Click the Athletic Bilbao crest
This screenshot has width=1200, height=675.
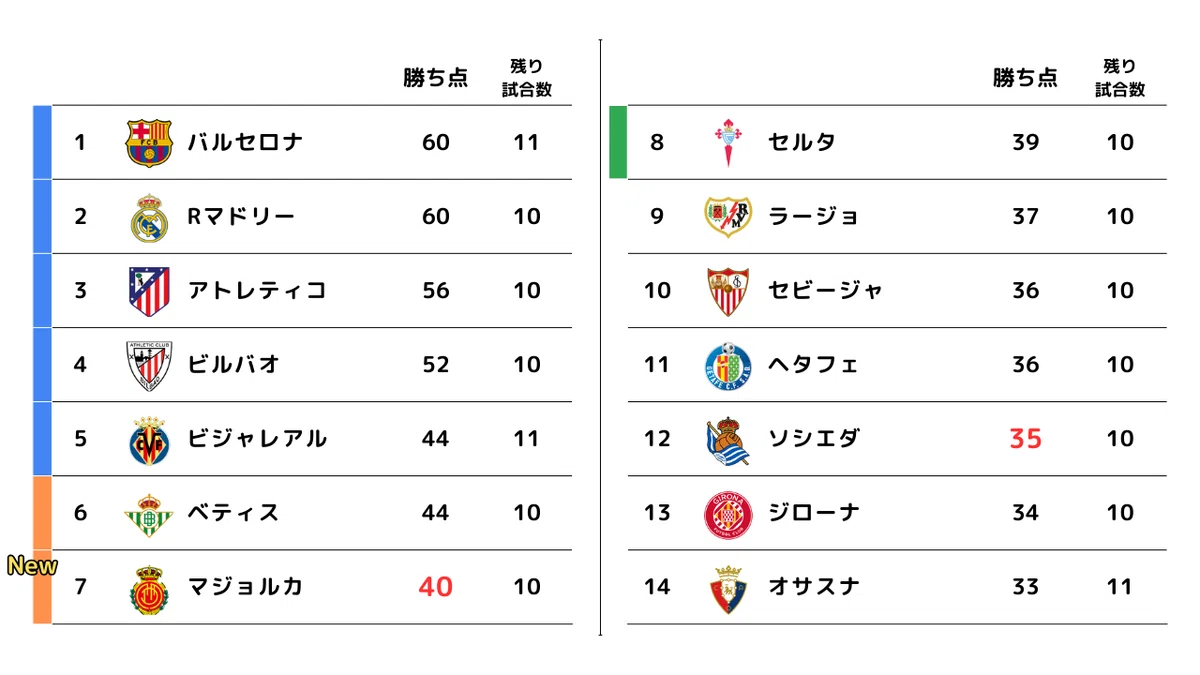point(149,365)
